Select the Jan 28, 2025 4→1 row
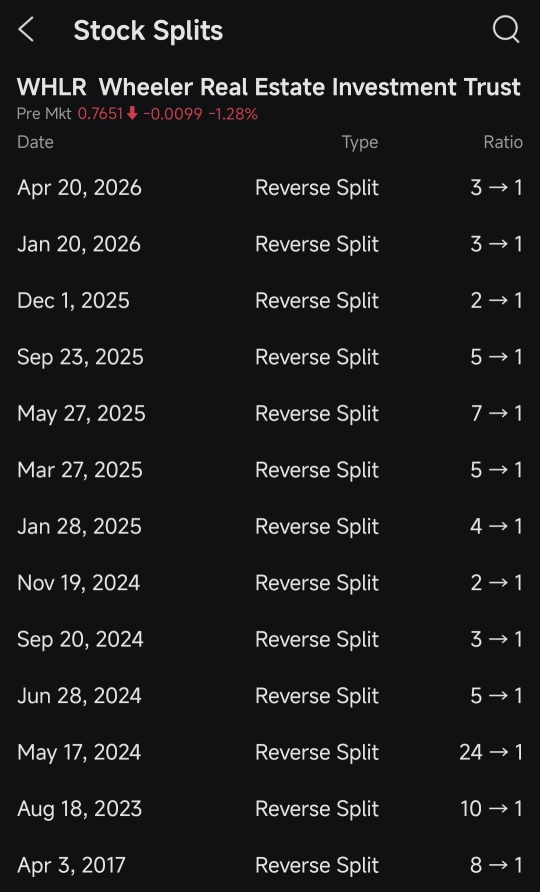This screenshot has width=540, height=892. click(270, 526)
